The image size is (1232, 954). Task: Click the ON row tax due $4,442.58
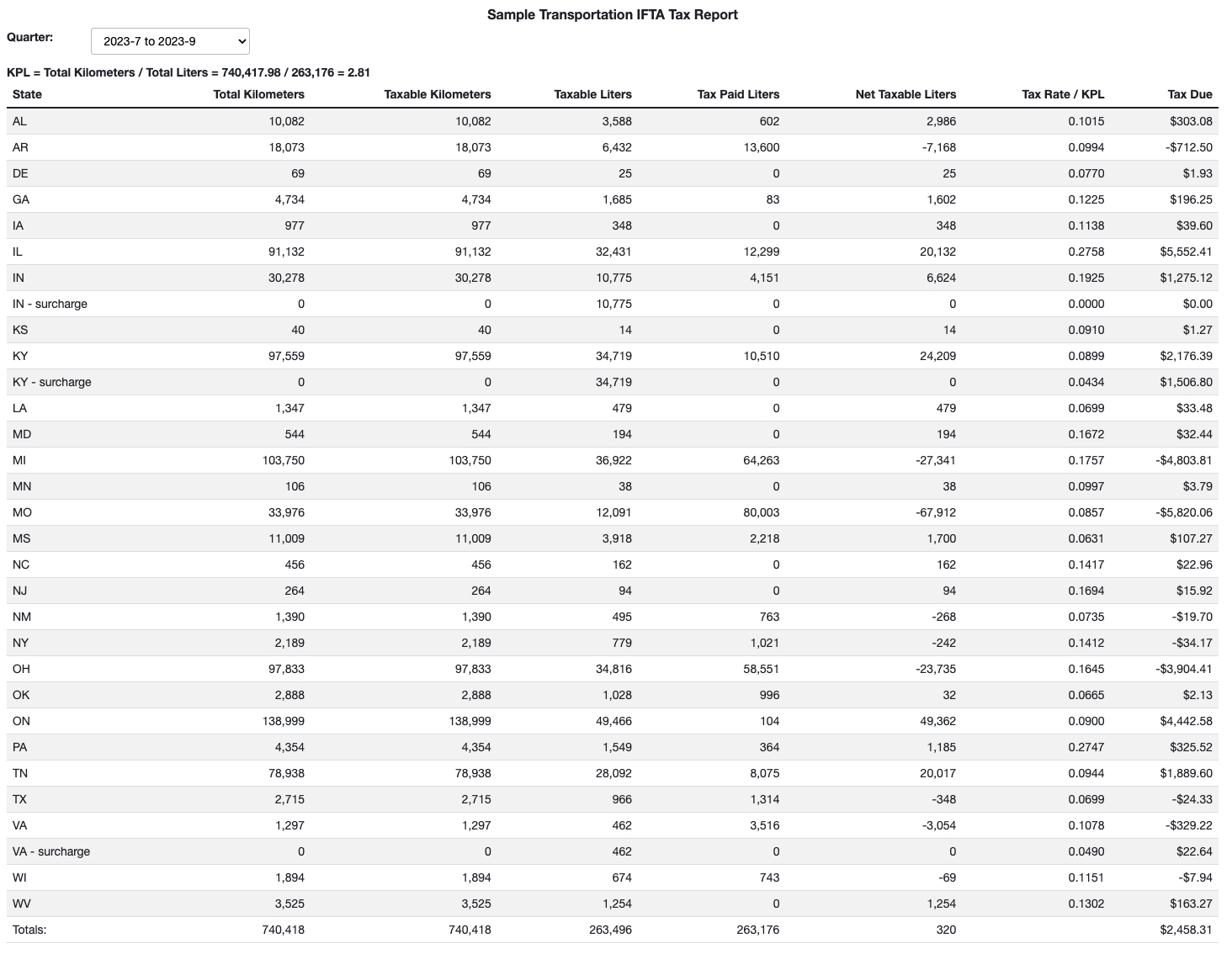pyautogui.click(x=1186, y=721)
